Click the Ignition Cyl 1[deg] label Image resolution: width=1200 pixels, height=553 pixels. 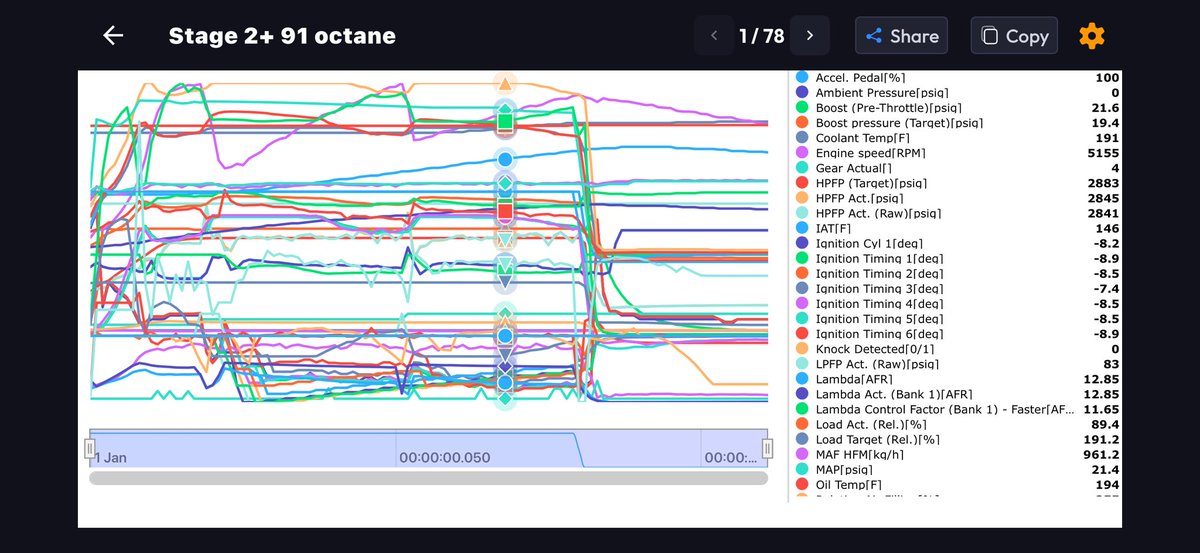coord(869,243)
